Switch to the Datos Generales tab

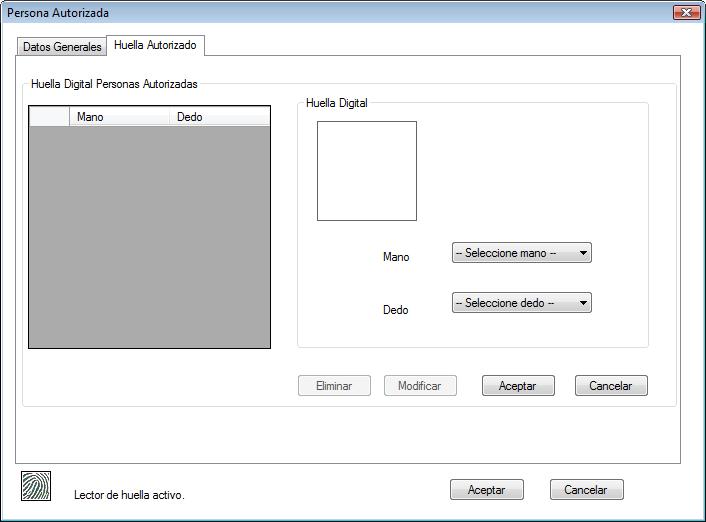pyautogui.click(x=62, y=47)
